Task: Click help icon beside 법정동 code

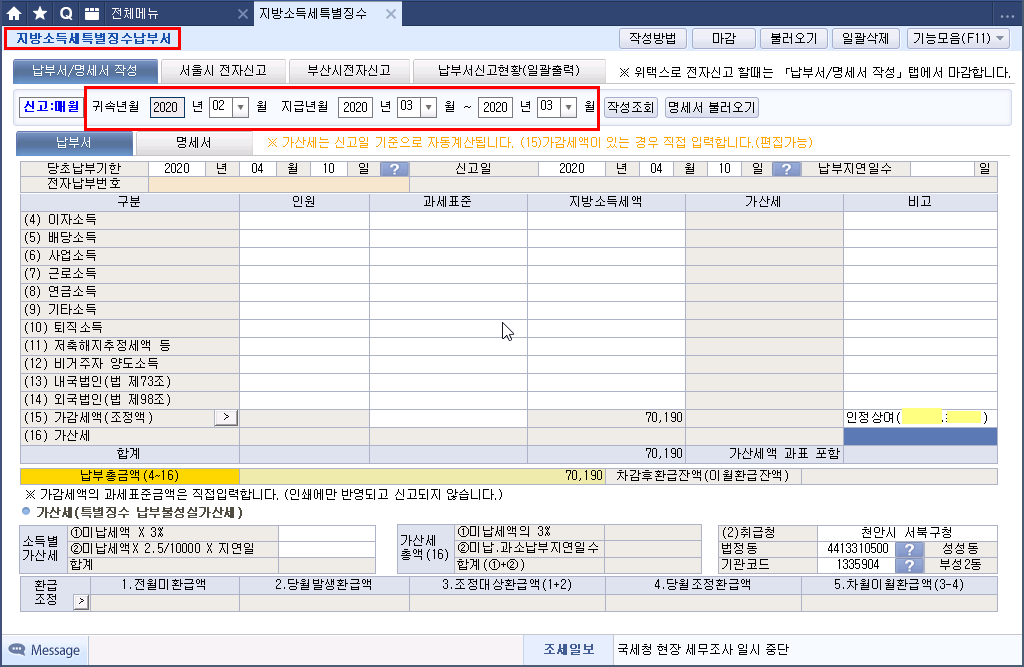Action: point(909,549)
